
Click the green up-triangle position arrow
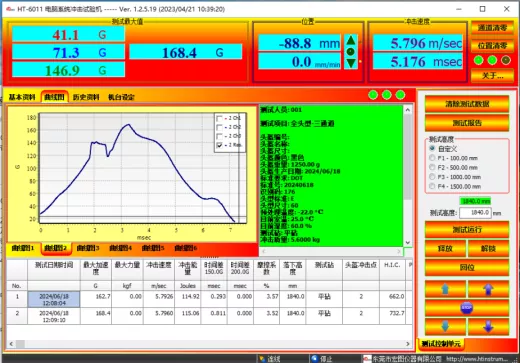(350, 40)
